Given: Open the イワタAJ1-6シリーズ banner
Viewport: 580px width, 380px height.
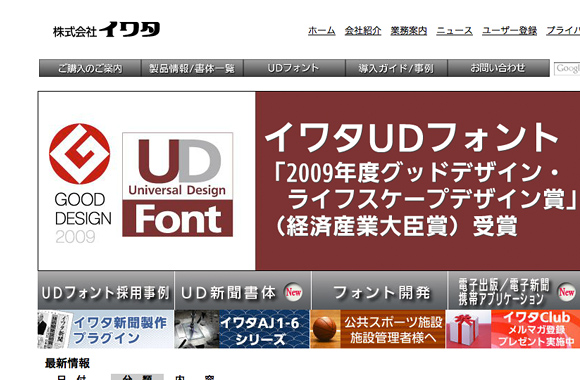Looking at the screenshot, I should pos(242,329).
